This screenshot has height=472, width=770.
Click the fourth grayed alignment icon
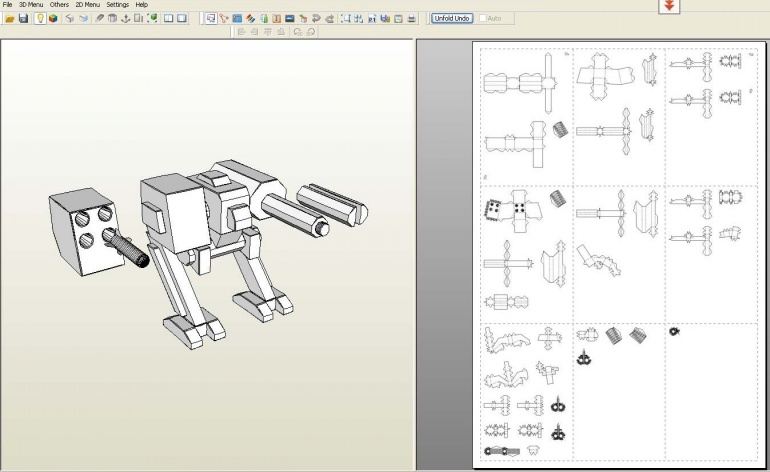281,32
